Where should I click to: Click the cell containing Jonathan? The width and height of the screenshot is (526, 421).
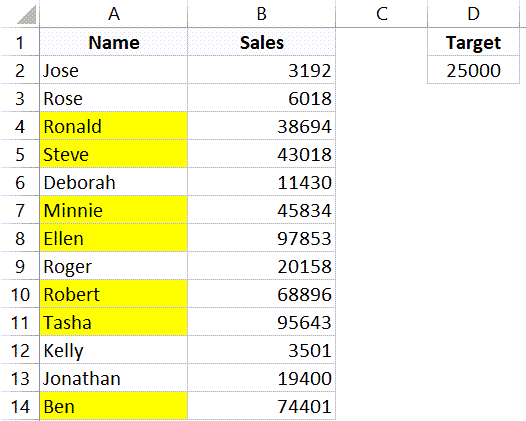114,378
